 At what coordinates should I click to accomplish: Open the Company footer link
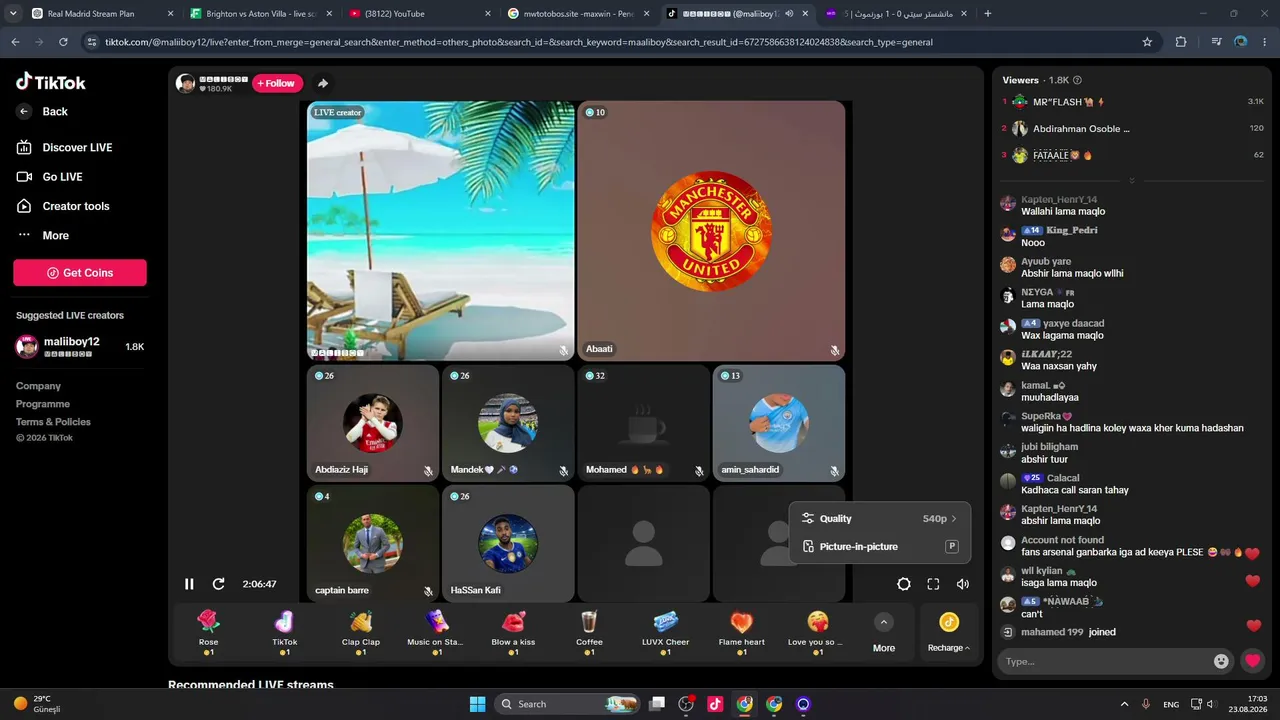pos(38,386)
